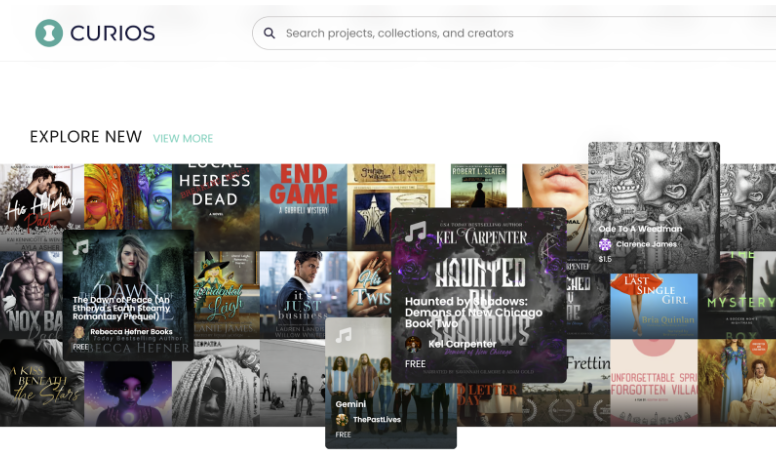The height and width of the screenshot is (470, 780).
Task: Open ThePastLives creator name
Action: coord(377,420)
